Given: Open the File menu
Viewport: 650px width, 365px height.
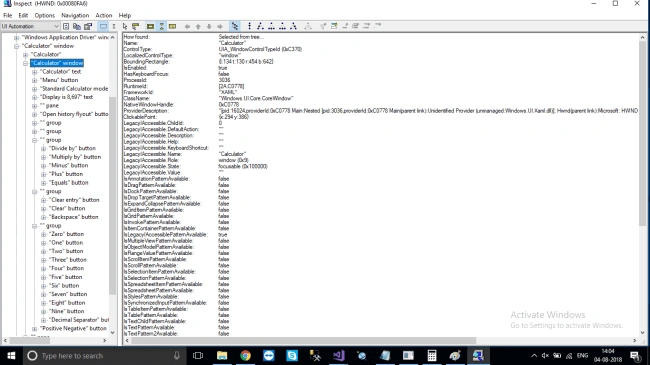Looking at the screenshot, I should 7,15.
